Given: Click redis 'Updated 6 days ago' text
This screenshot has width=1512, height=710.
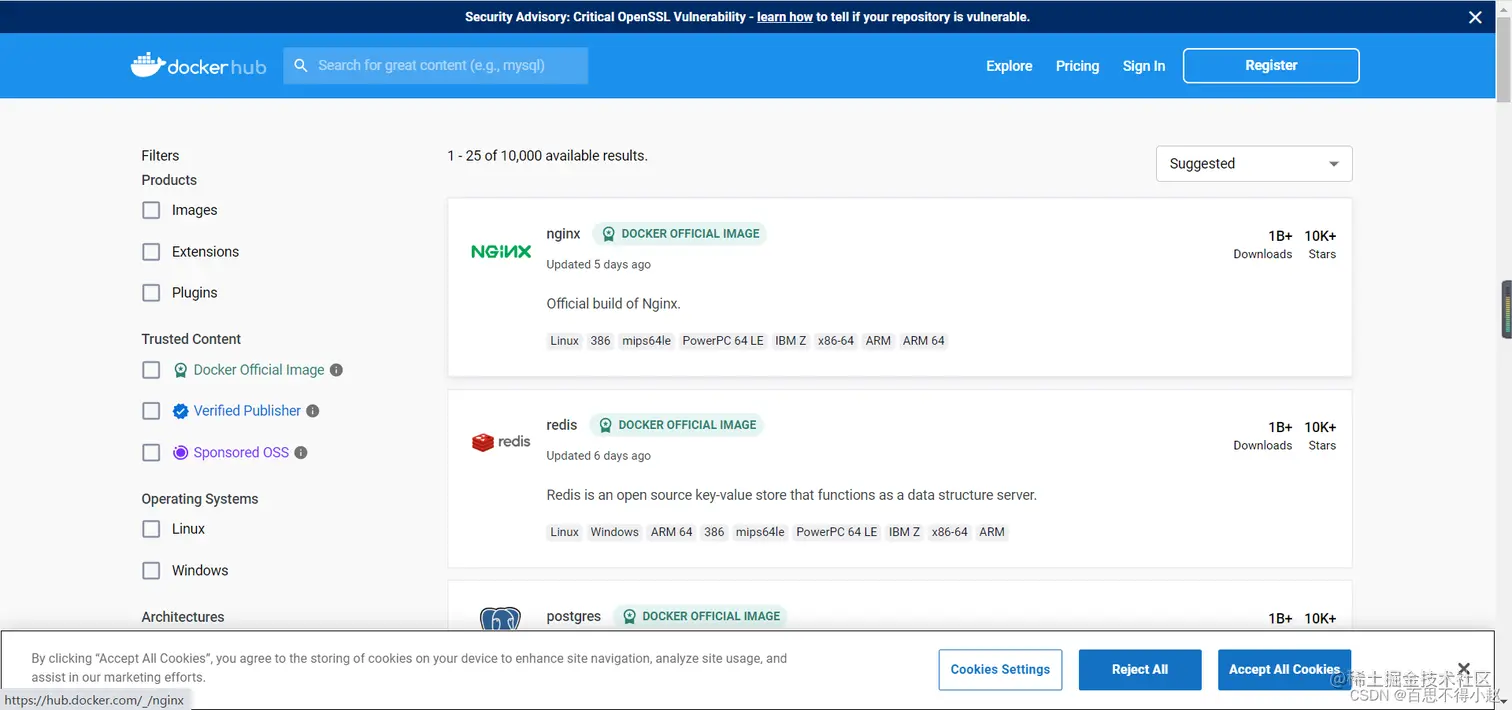Looking at the screenshot, I should [x=599, y=456].
